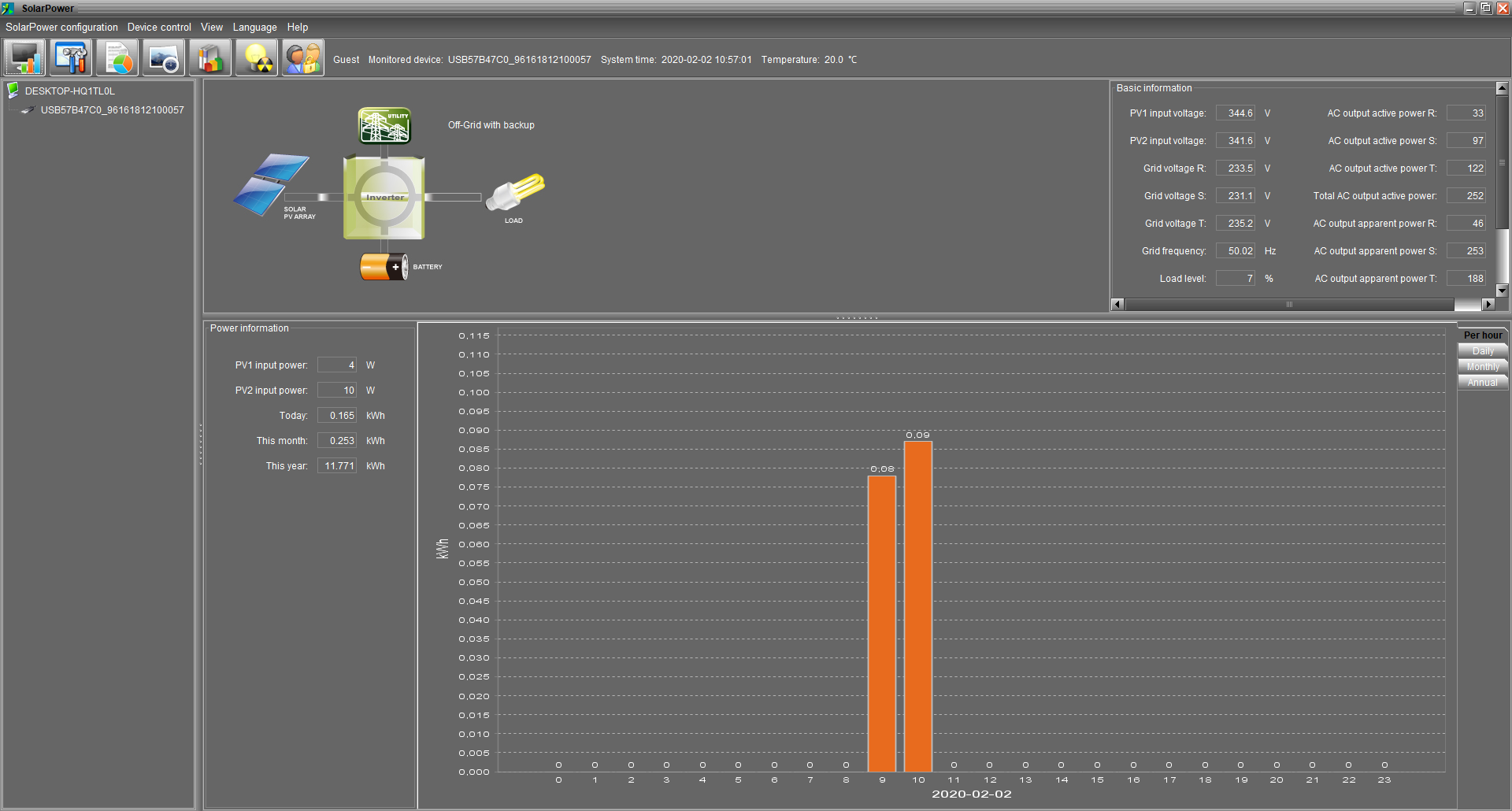Select the USB57B47C0_96161812100057 device node
The height and width of the screenshot is (811, 1512).
point(112,110)
